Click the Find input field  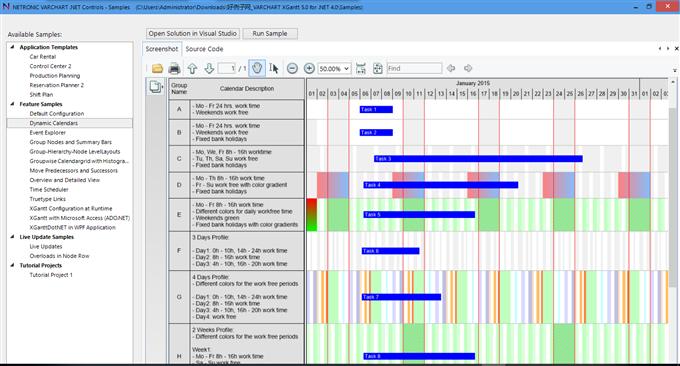(414, 69)
